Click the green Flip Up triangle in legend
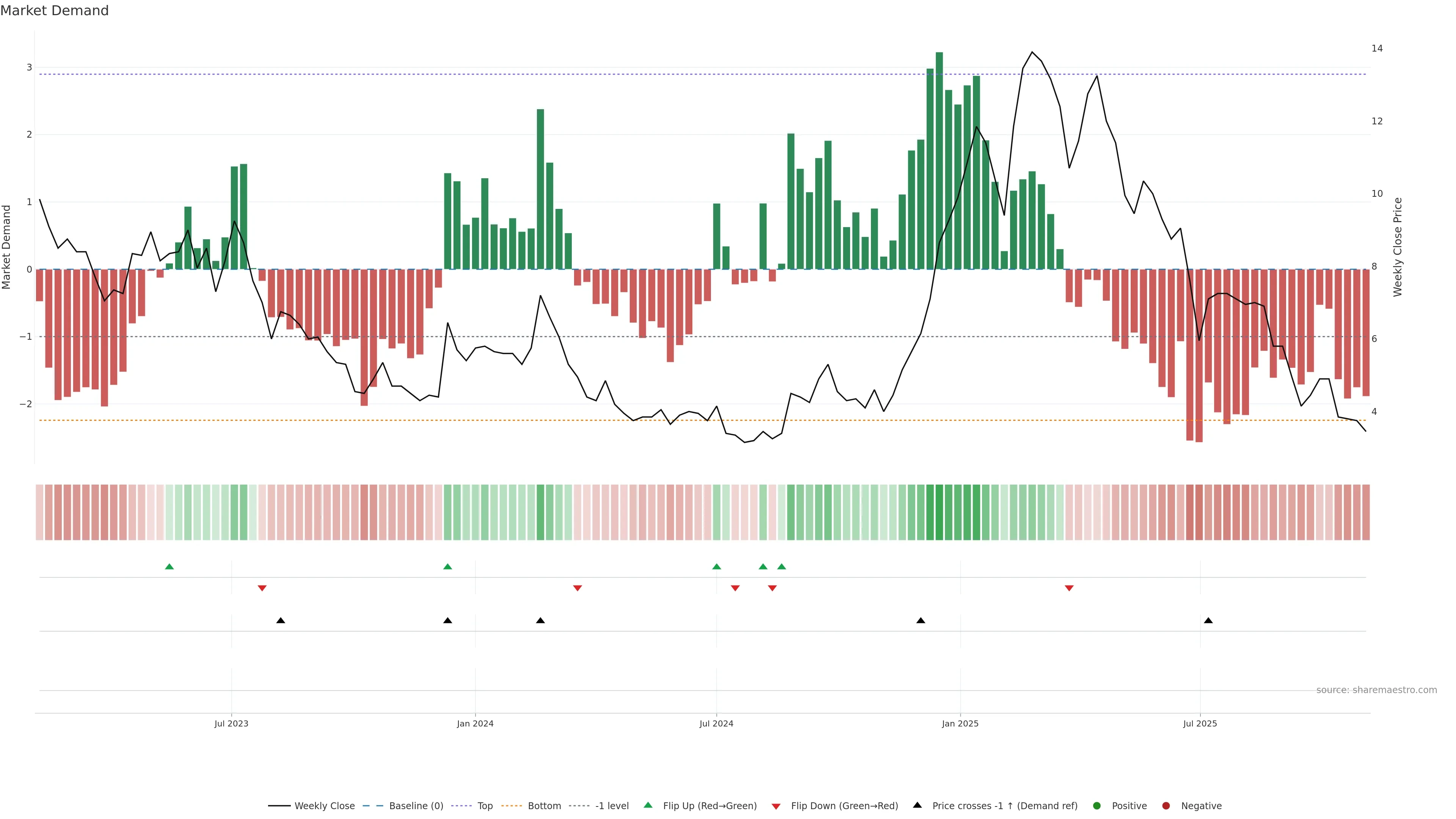Screen dimensions: 1456x819 (648, 805)
